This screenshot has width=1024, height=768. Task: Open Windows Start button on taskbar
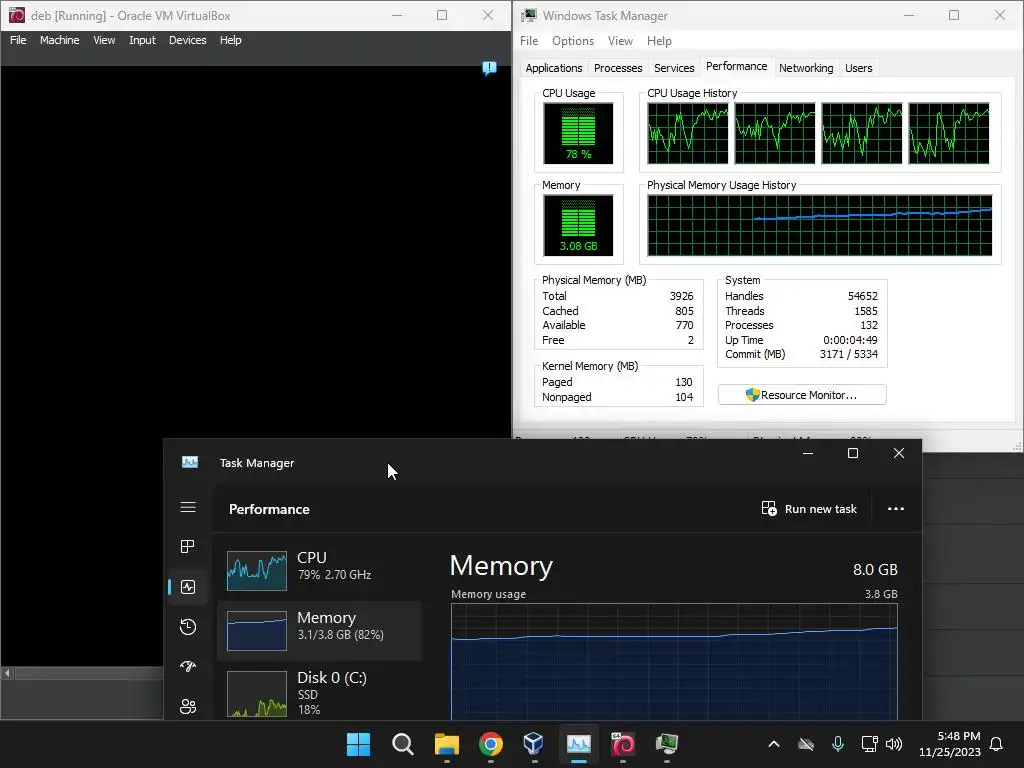tap(359, 744)
